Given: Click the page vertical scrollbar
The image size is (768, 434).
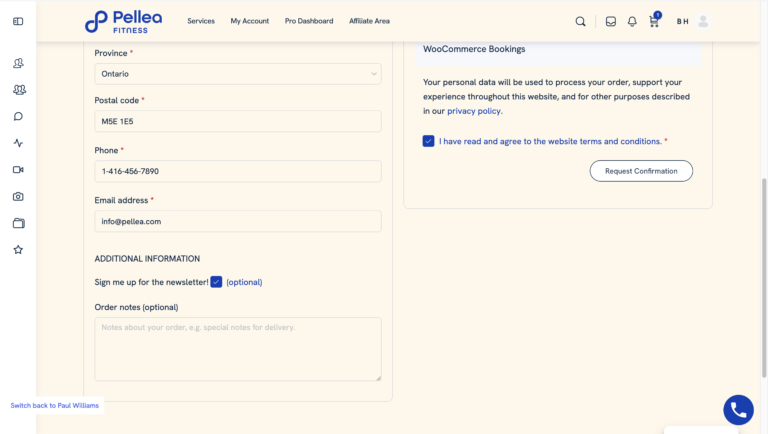Looking at the screenshot, I should pyautogui.click(x=764, y=278).
